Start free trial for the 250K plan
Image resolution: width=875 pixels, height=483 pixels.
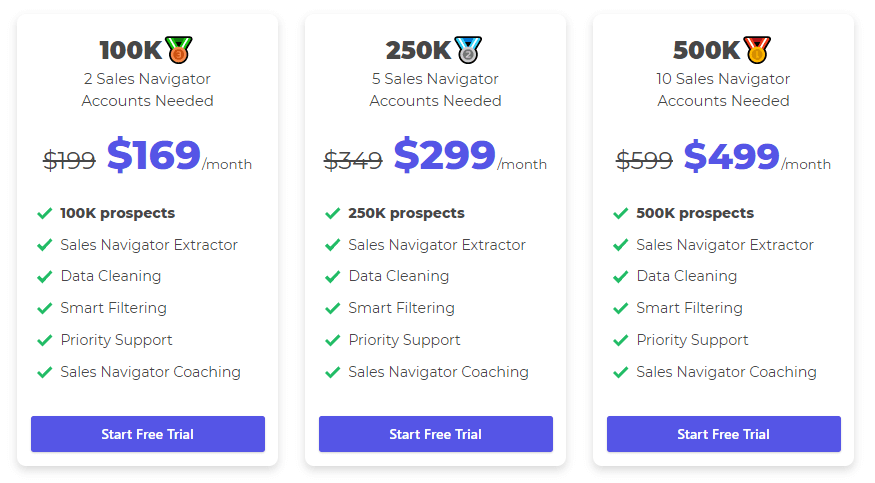(x=436, y=434)
